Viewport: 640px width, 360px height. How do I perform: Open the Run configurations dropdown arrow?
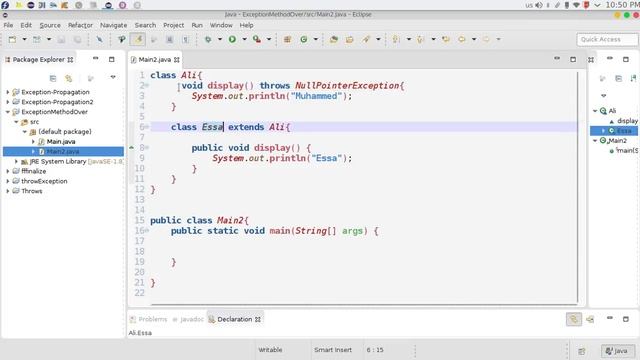tap(244, 39)
